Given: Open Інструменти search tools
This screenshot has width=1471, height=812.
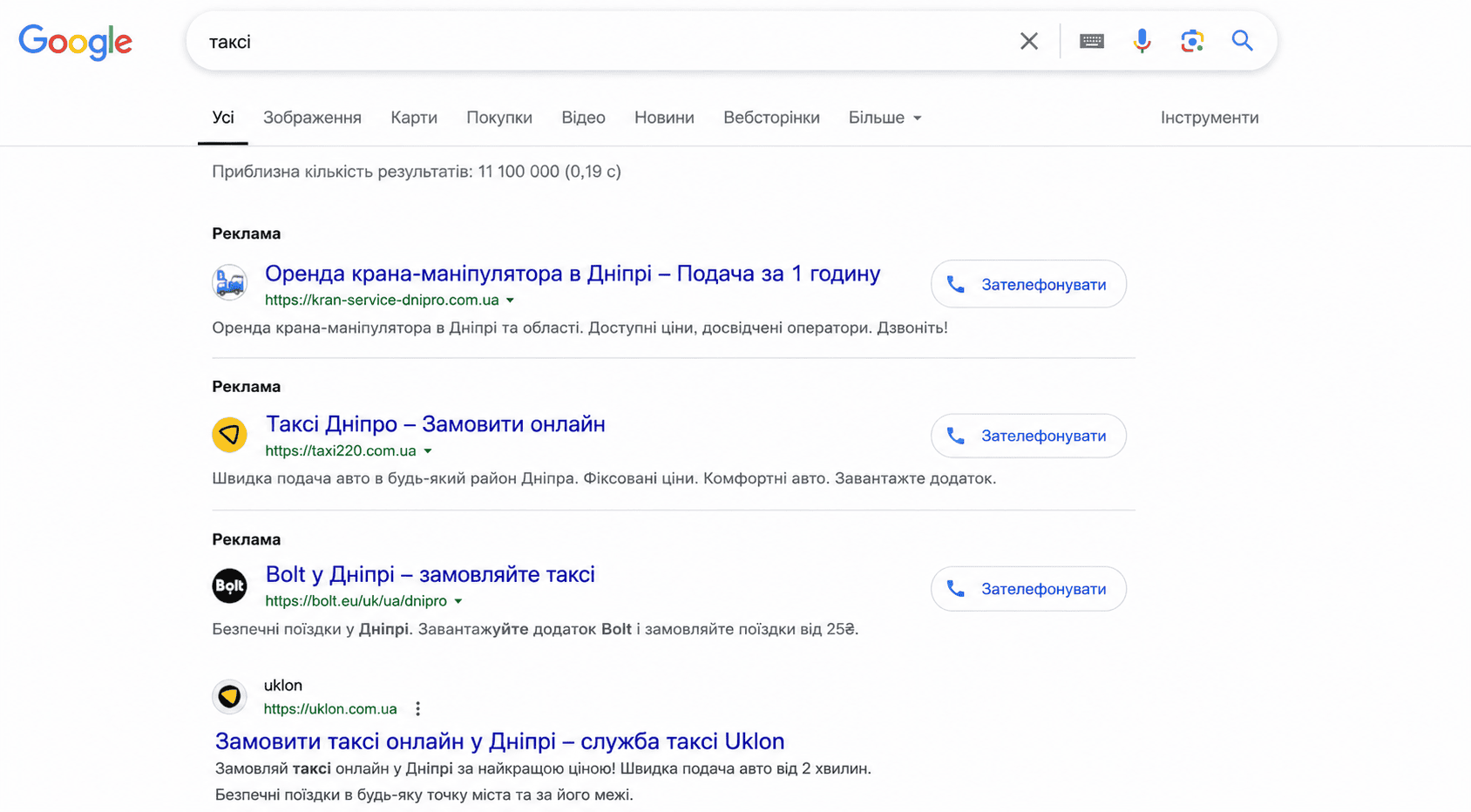Looking at the screenshot, I should 1210,118.
